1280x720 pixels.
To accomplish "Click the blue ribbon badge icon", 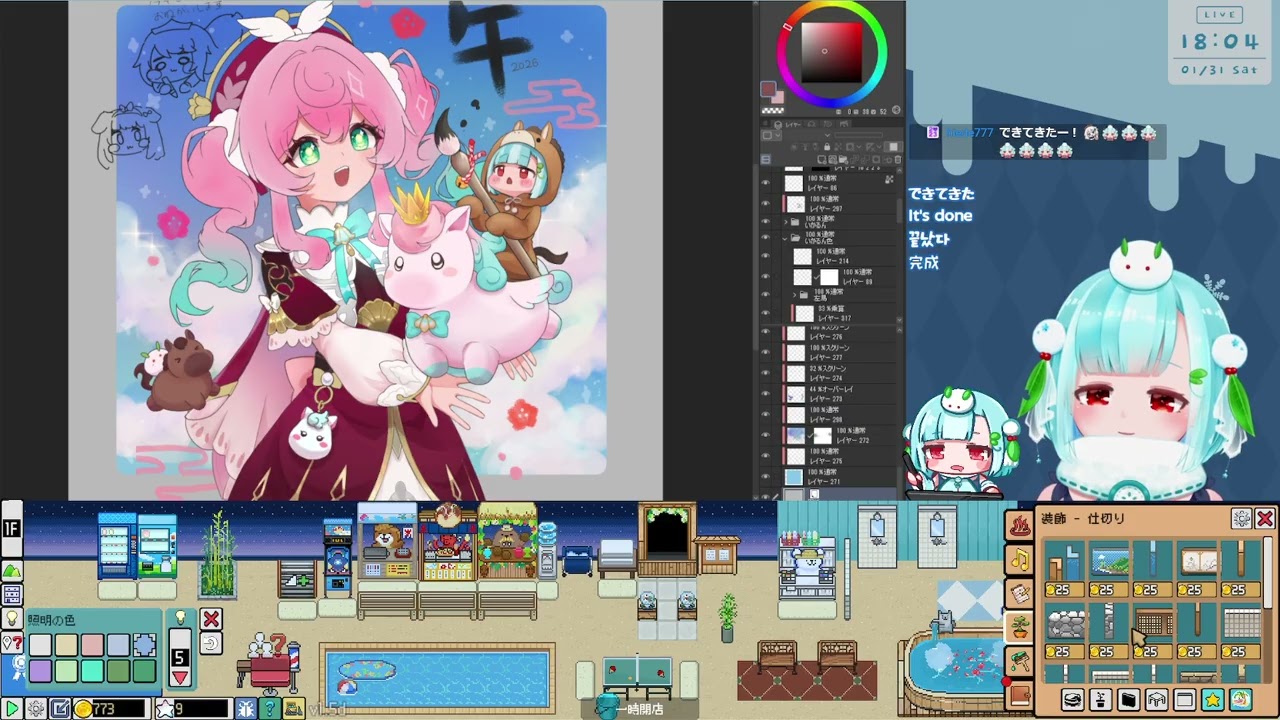I will click(20, 667).
